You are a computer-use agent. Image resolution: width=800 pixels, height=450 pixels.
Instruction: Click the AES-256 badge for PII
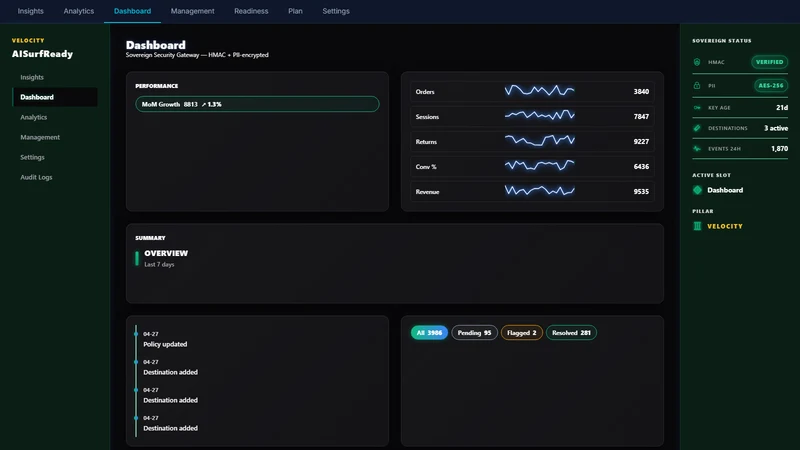(x=770, y=85)
